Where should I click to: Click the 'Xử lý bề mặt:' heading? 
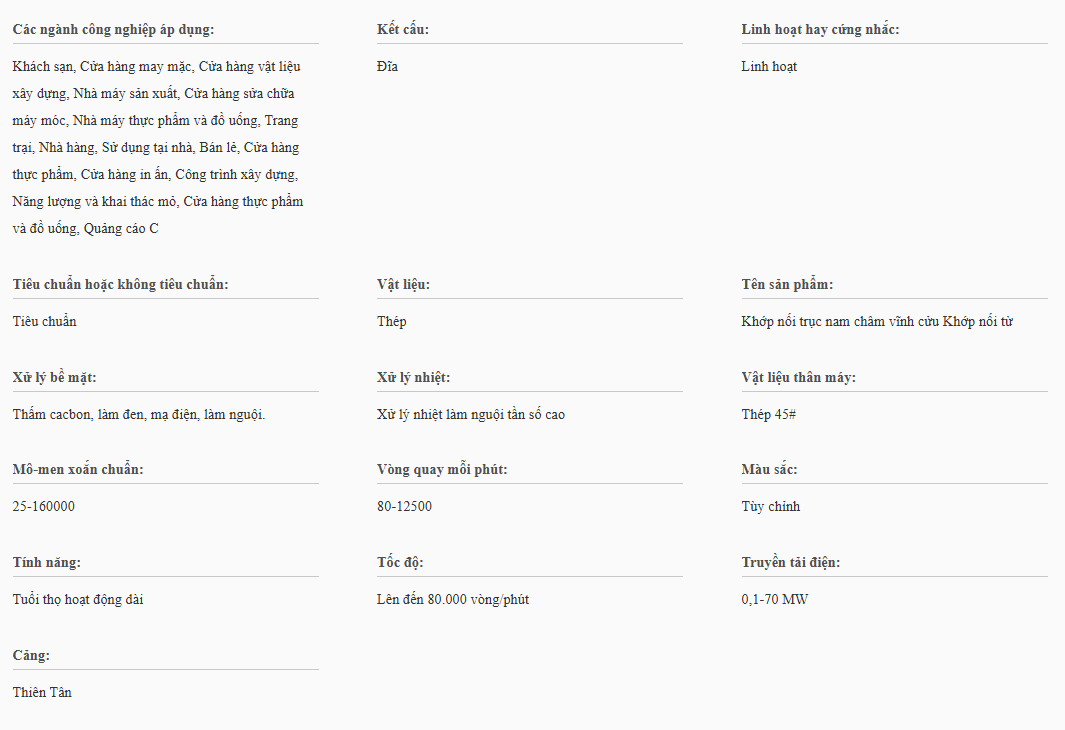54,377
